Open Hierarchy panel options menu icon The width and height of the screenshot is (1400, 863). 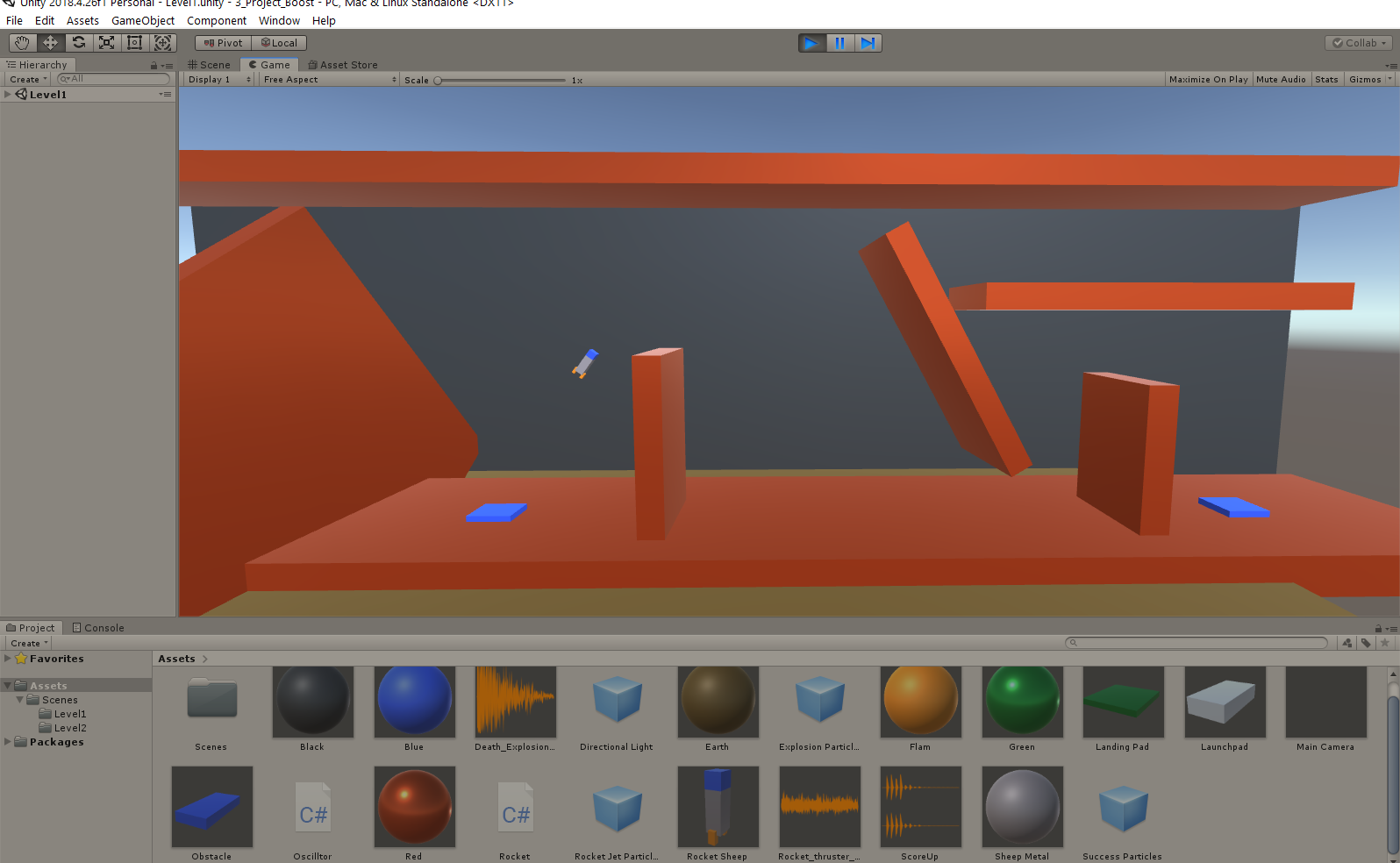tap(167, 65)
